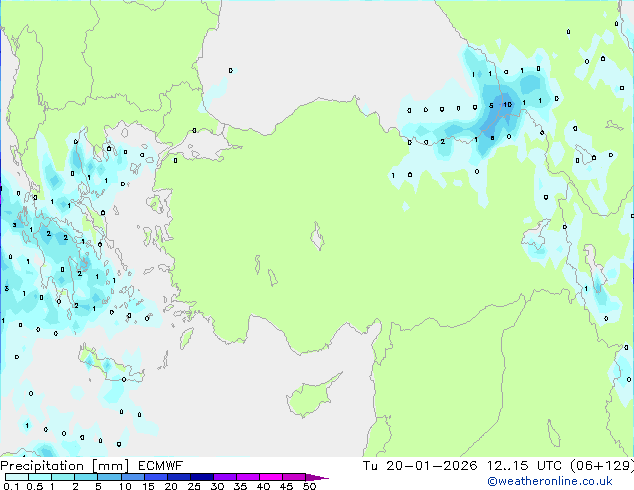Pick the 10–15 mm blue legend swatch
Viewport: 634px width, 490px height.
click(x=132, y=477)
